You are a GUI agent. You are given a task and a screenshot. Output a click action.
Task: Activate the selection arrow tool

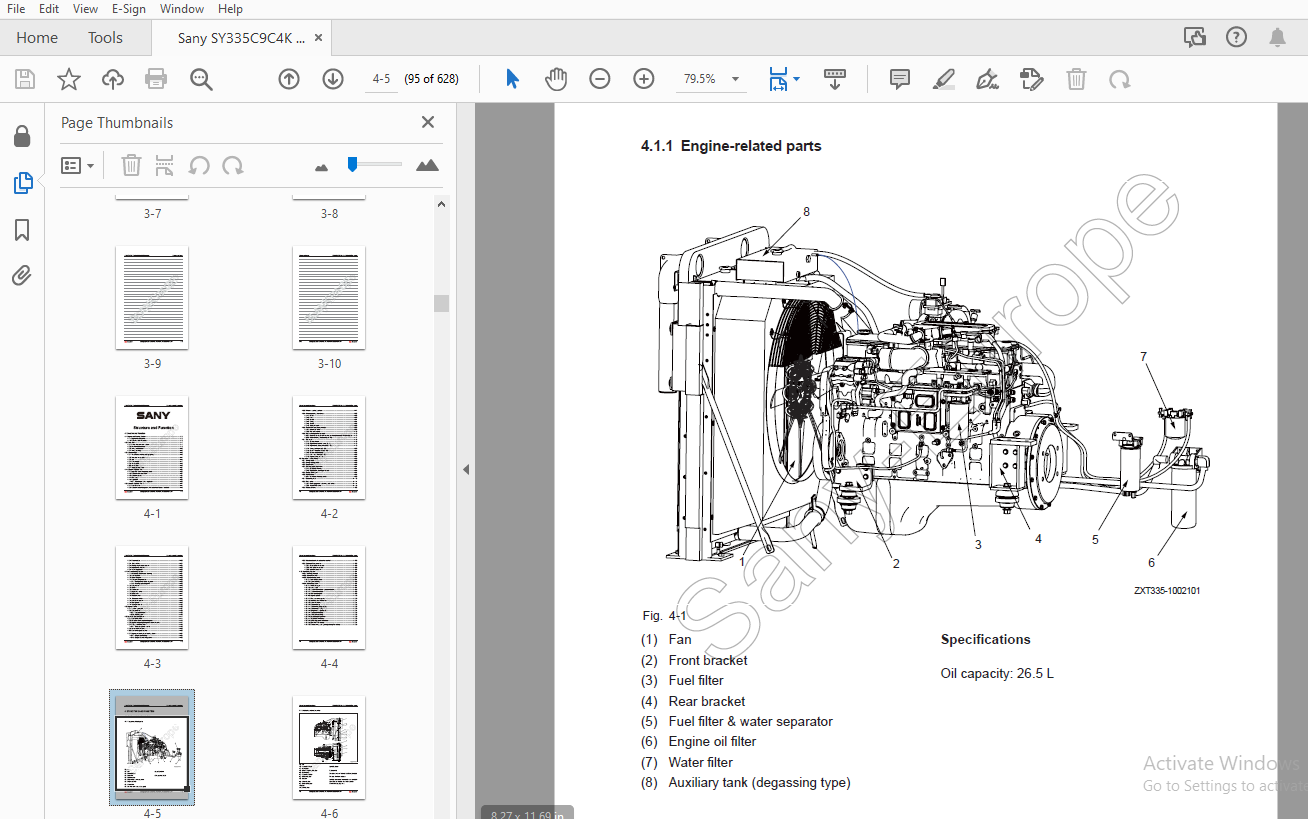coord(513,79)
